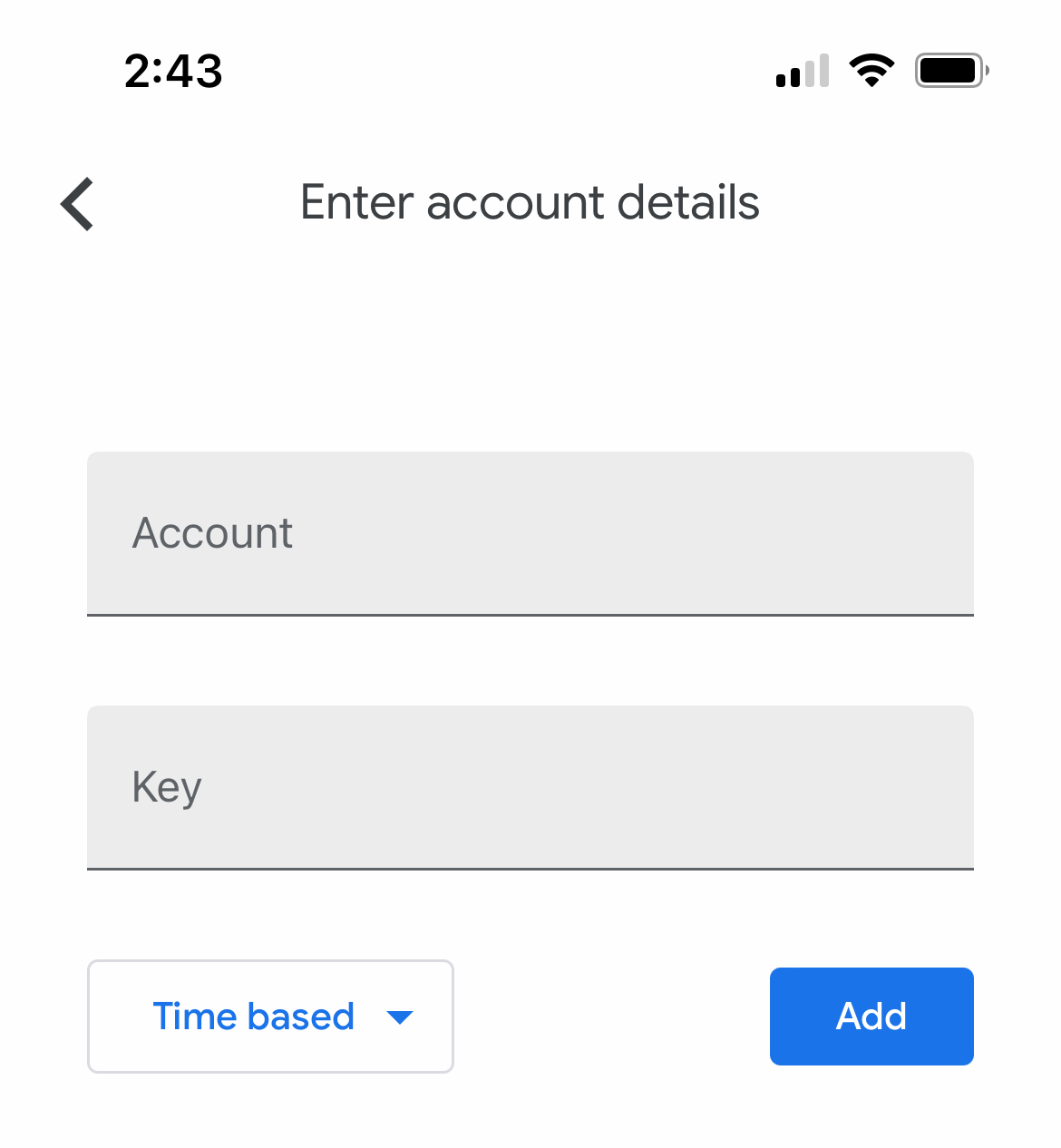Tap the 2:43 clock in status bar
1061x1148 pixels.
(173, 71)
